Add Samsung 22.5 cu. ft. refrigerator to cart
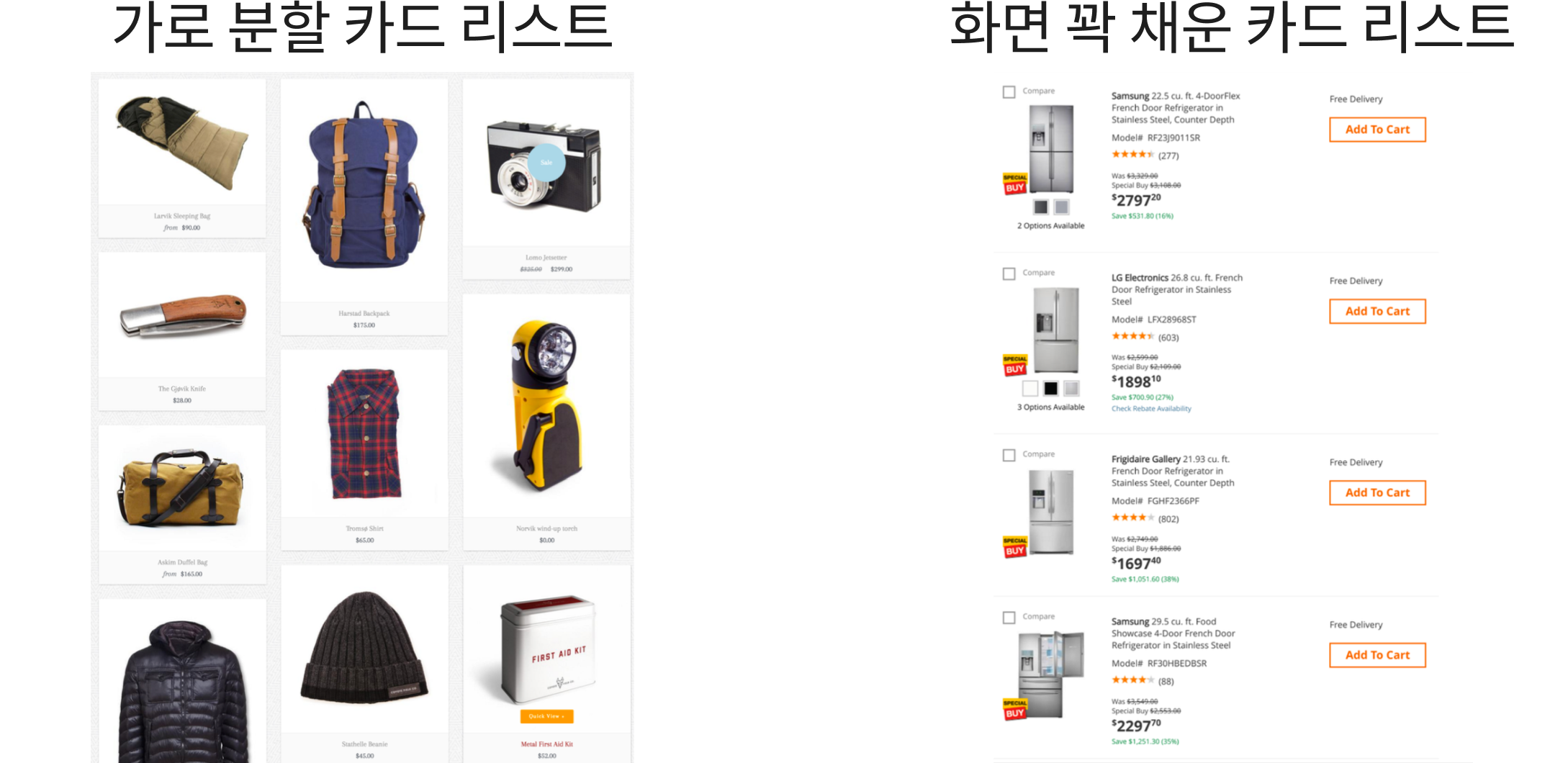The height and width of the screenshot is (763, 1568). click(x=1377, y=130)
